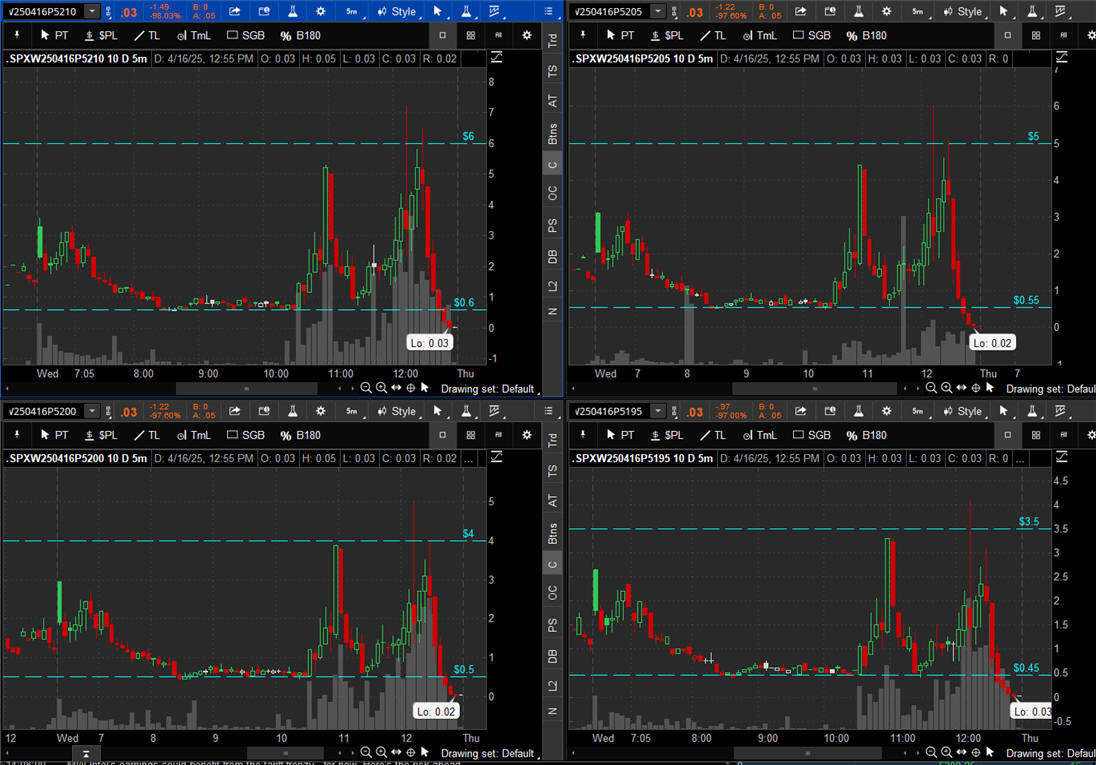Open the TS side tab beside P5210 chart
Viewport: 1096px width, 765px height.
(553, 71)
